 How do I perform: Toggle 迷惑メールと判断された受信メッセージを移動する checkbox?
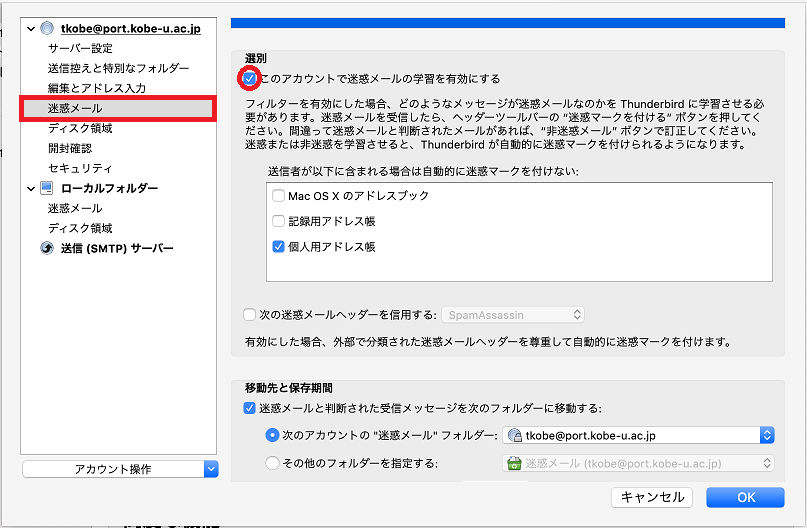pyautogui.click(x=250, y=408)
